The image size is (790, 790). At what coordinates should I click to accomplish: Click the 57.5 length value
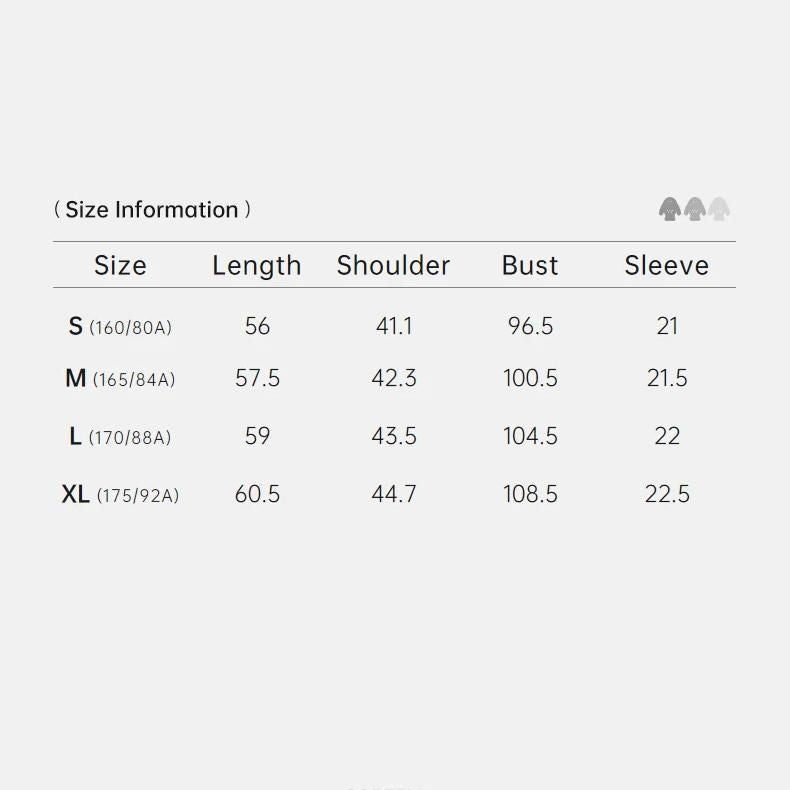[257, 379]
